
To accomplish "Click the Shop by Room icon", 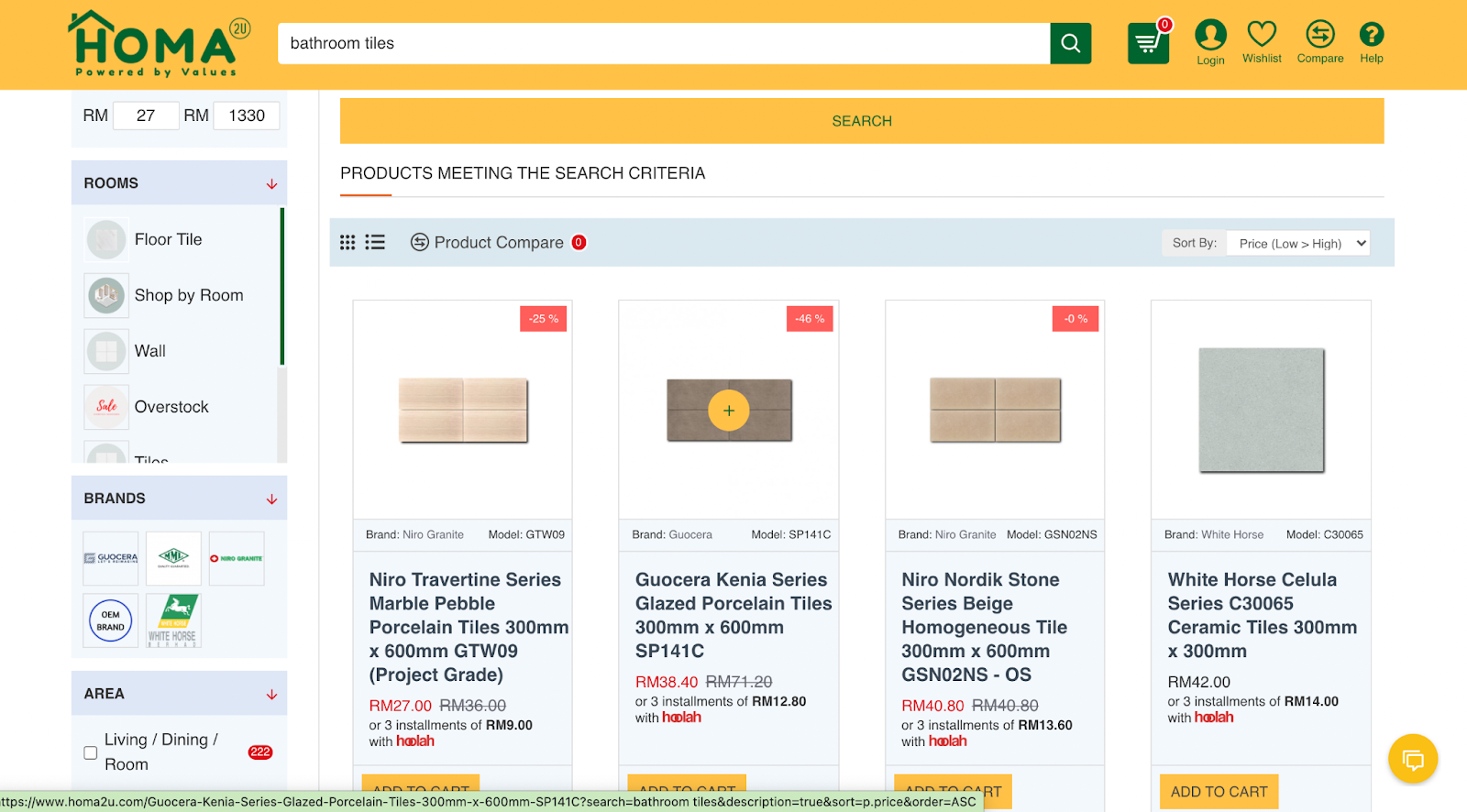I will (x=106, y=295).
